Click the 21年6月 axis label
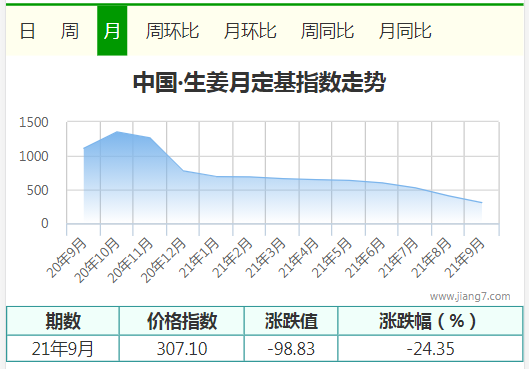 [365, 258]
